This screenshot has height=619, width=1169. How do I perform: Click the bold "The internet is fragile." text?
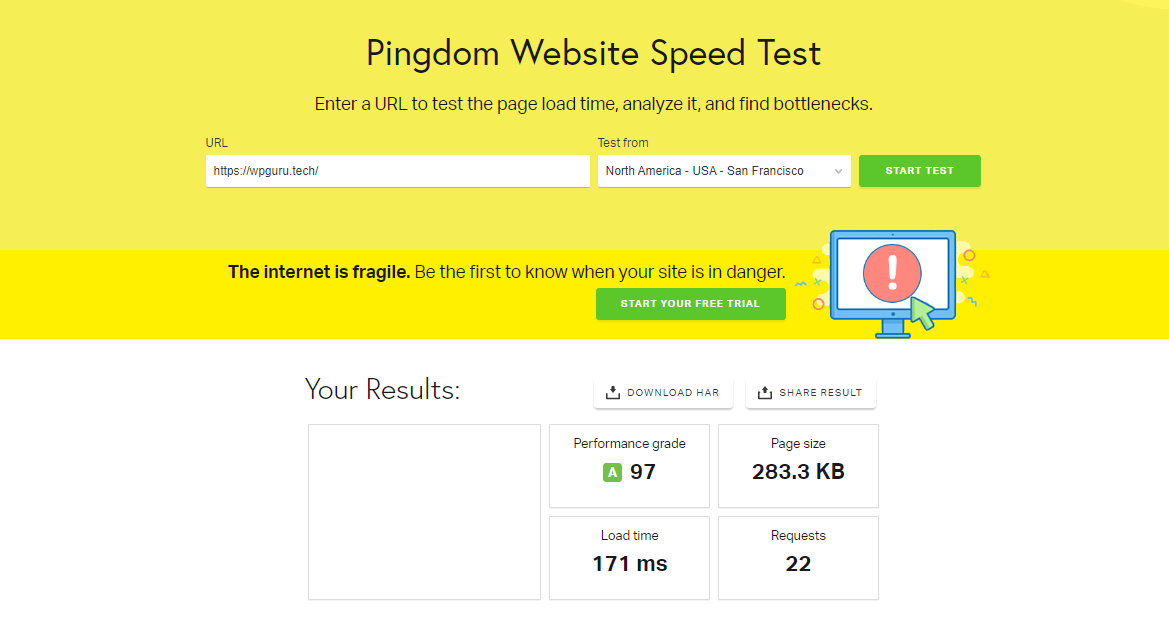pyautogui.click(x=319, y=272)
